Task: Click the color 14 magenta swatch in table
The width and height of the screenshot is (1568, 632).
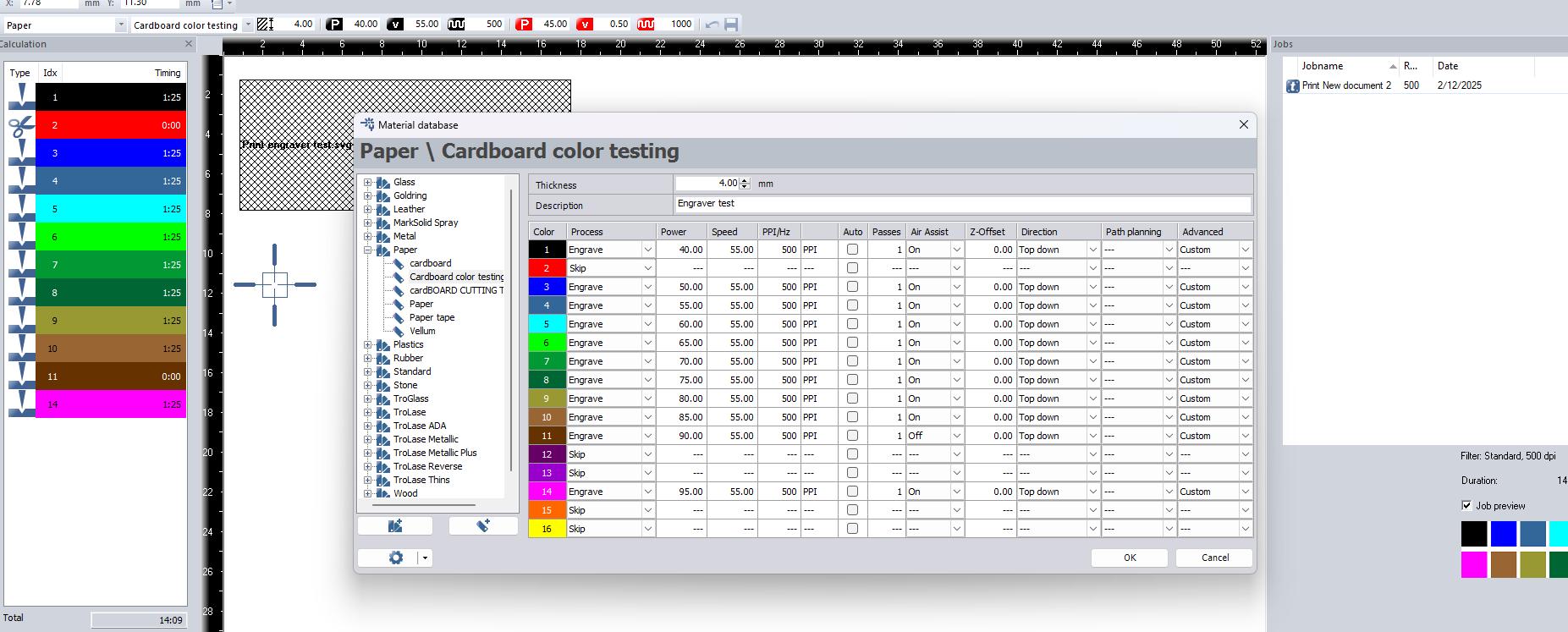Action: tap(547, 492)
